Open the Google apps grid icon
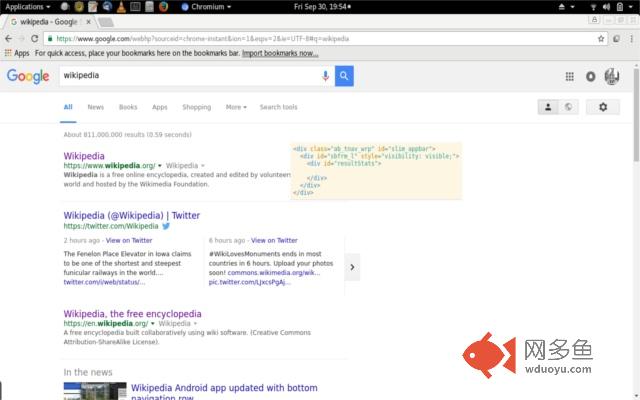Screen dimensions: 640x400 tap(569, 76)
